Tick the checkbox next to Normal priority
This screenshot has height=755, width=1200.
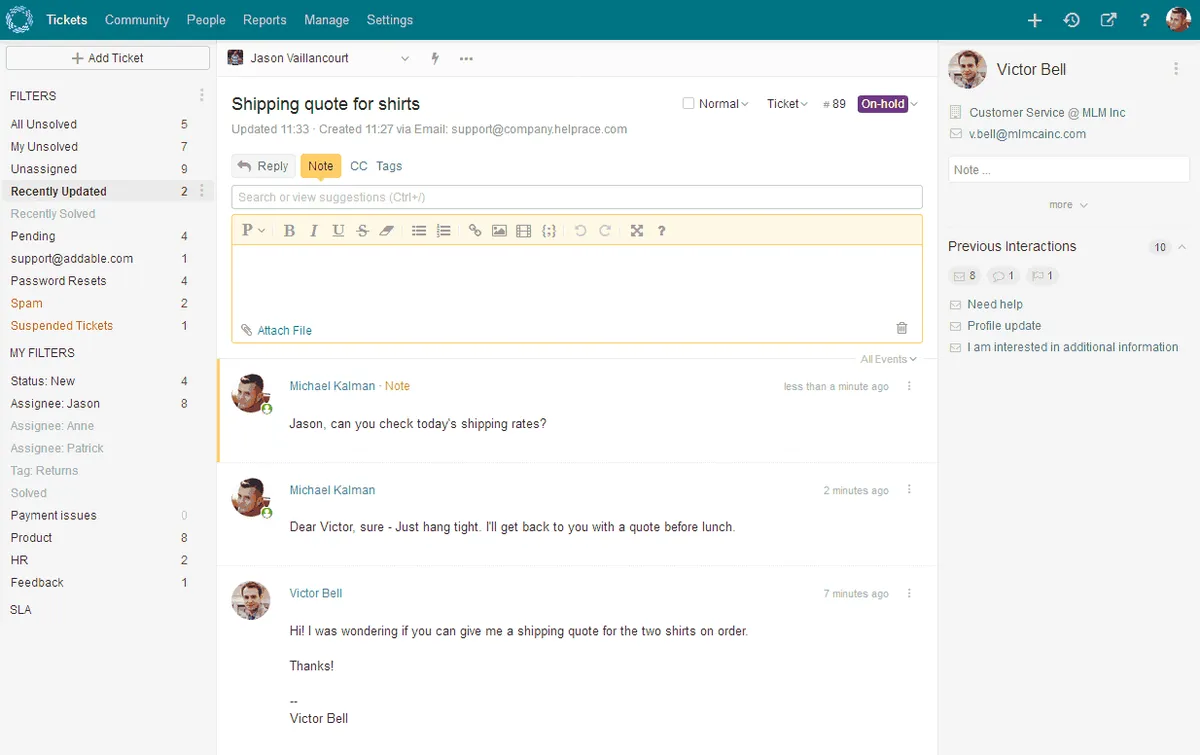pyautogui.click(x=688, y=103)
